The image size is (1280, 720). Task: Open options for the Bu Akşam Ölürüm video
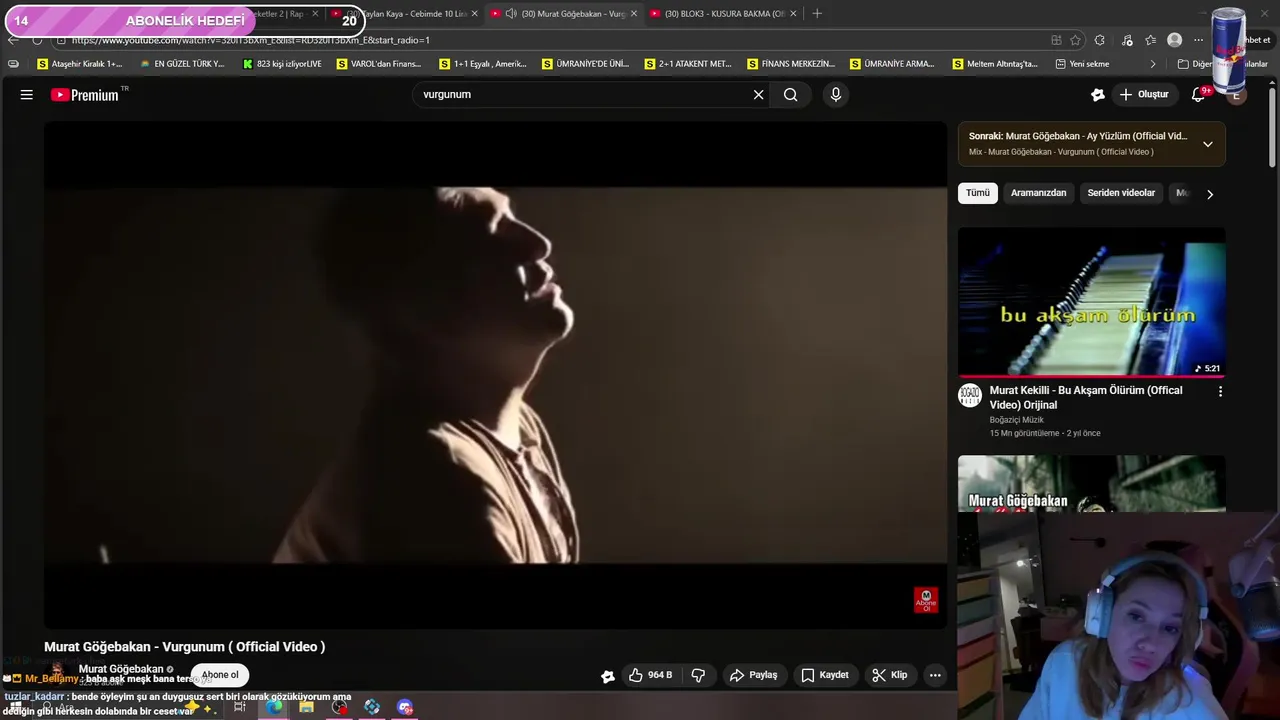(1219, 392)
